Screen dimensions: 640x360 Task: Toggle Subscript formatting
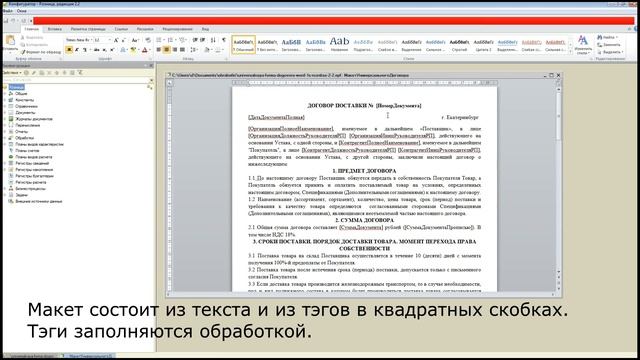(x=104, y=50)
